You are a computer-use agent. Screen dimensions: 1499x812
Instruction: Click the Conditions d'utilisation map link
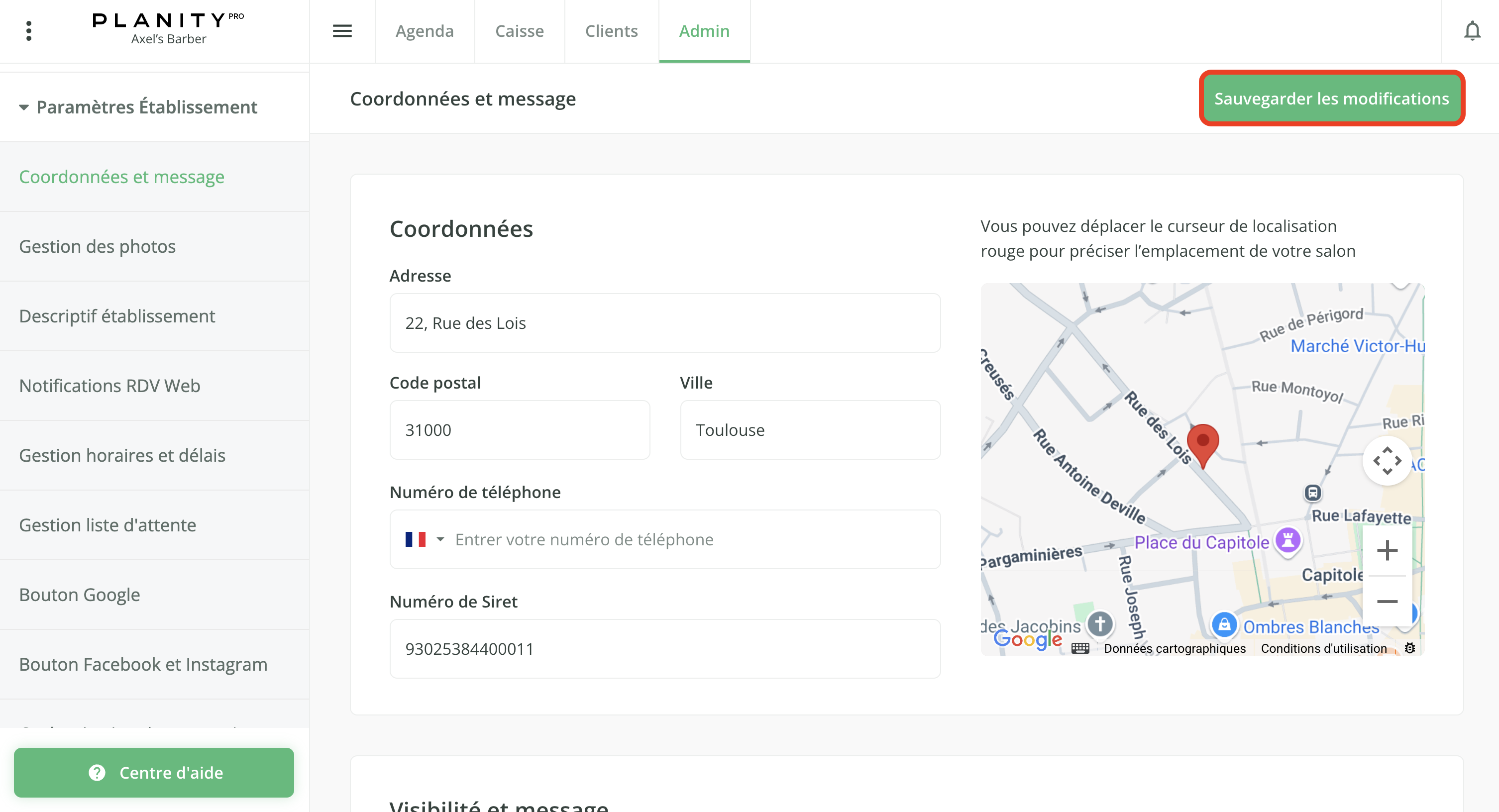tap(1323, 648)
